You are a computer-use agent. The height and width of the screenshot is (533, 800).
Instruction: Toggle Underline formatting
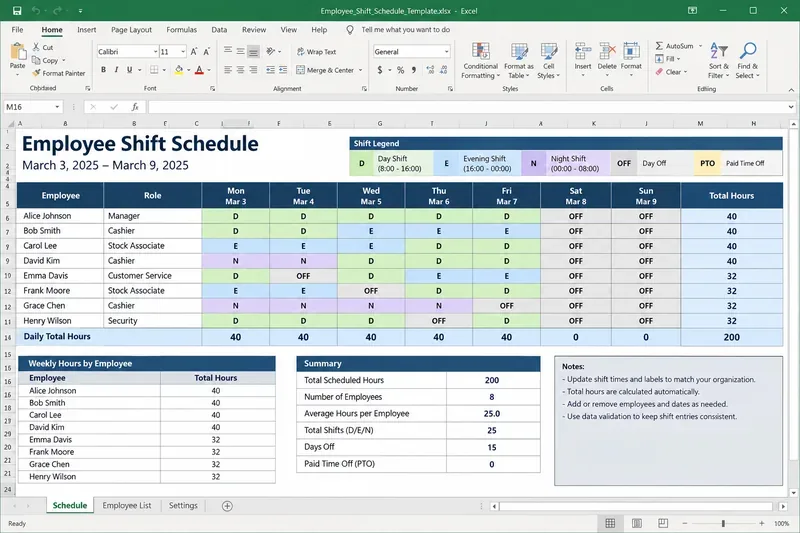pos(130,69)
